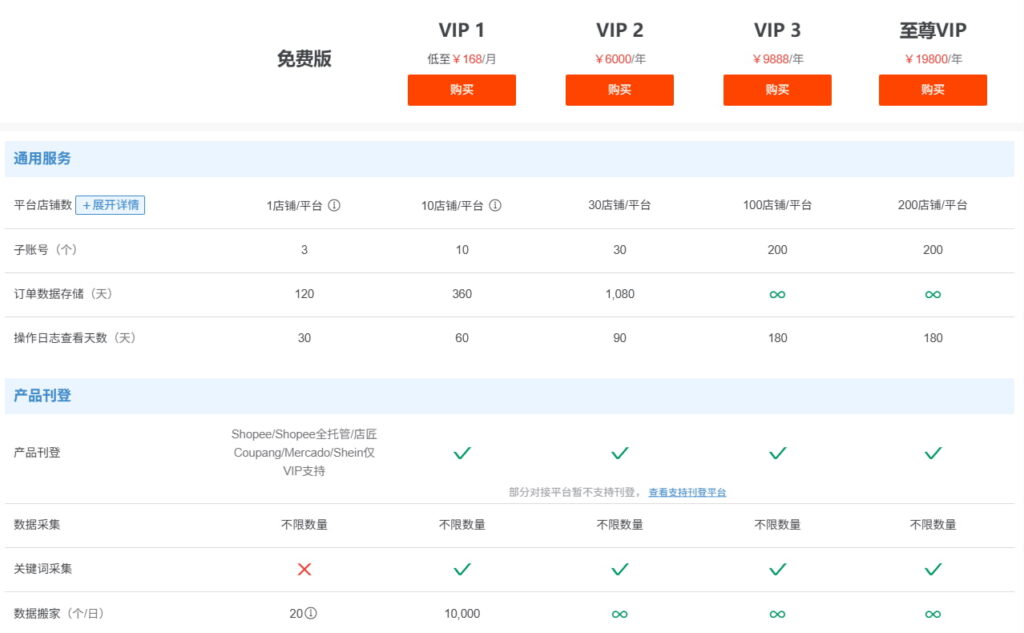
Task: Click infinity symbol for VIP 2 数据搬家
Action: (619, 613)
